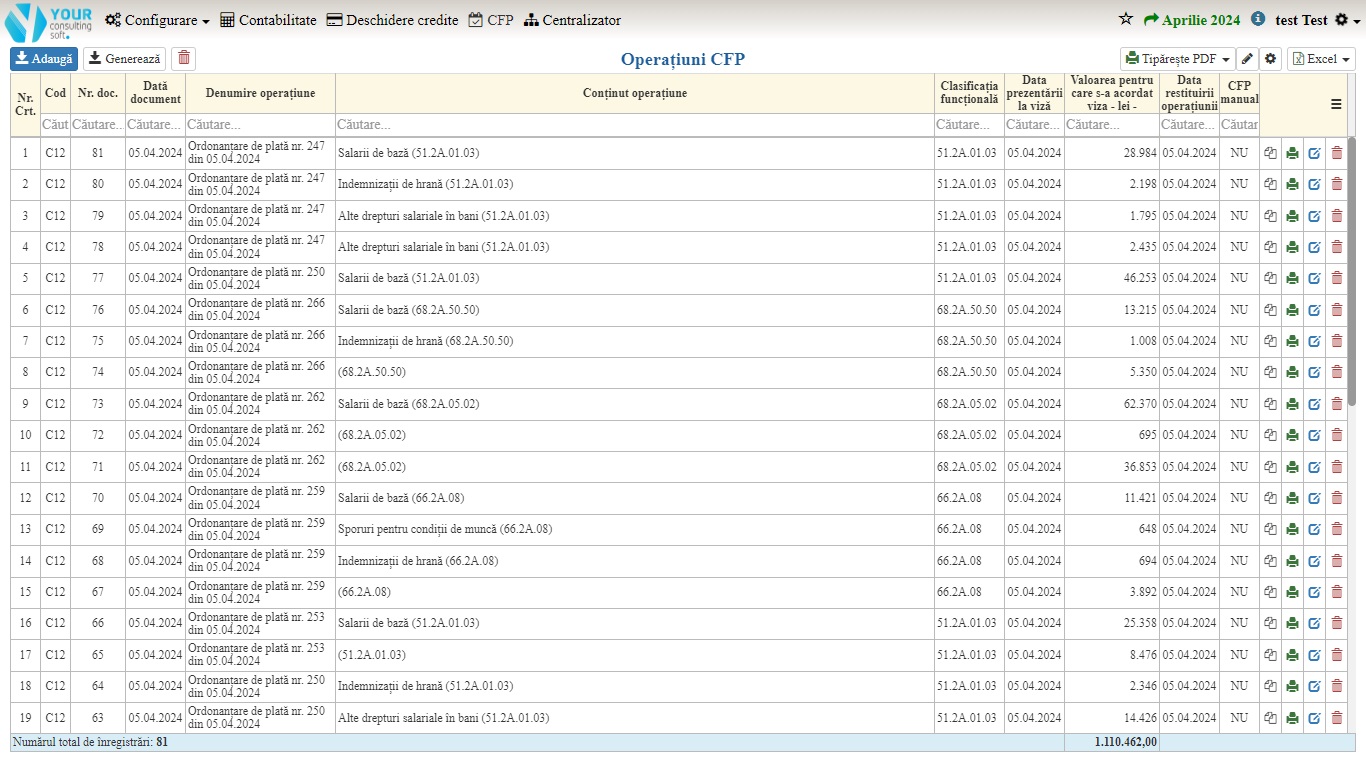Open the Configurare dropdown menu
1366x768 pixels.
[158, 20]
